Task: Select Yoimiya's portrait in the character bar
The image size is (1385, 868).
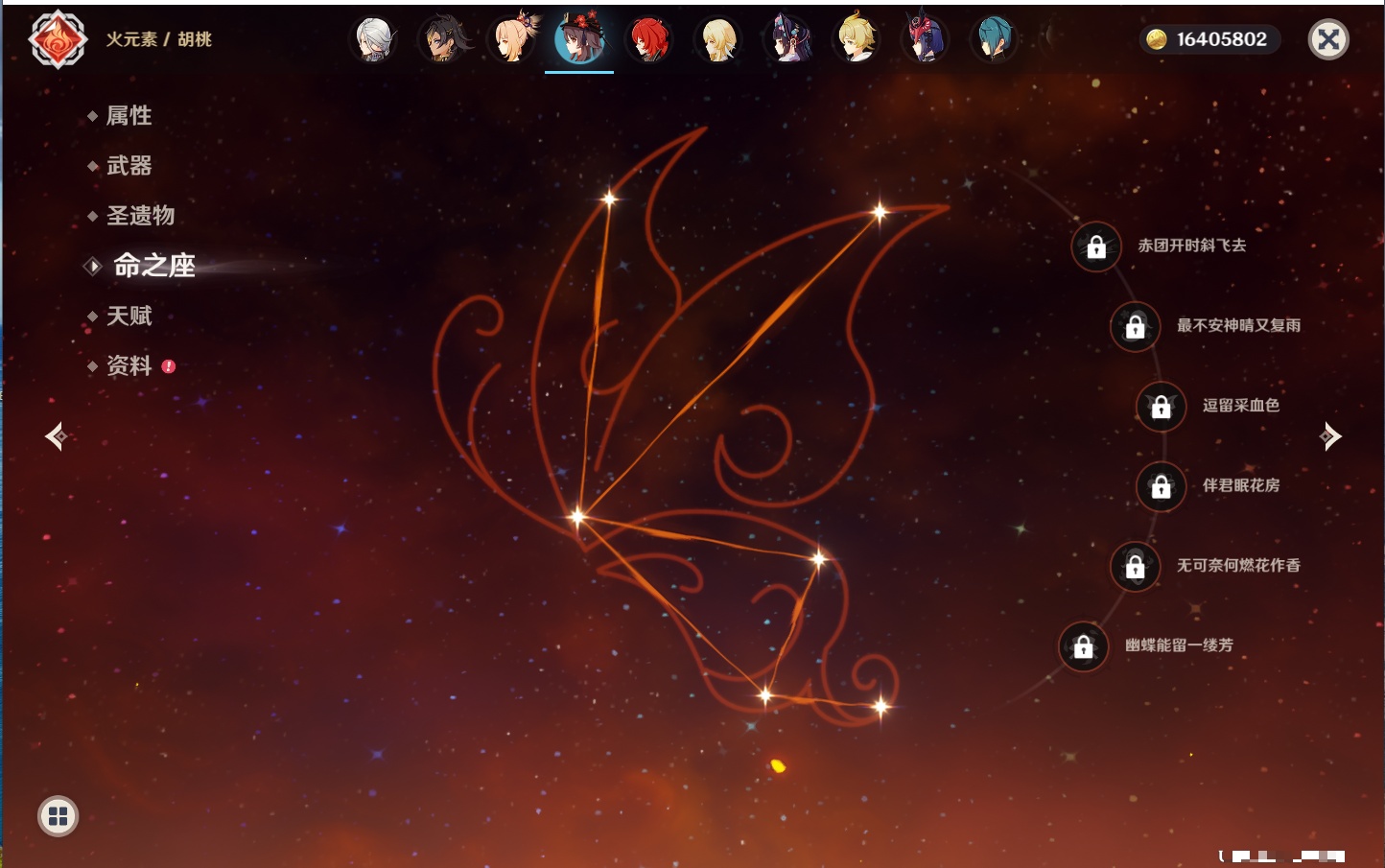Action: click(x=512, y=40)
